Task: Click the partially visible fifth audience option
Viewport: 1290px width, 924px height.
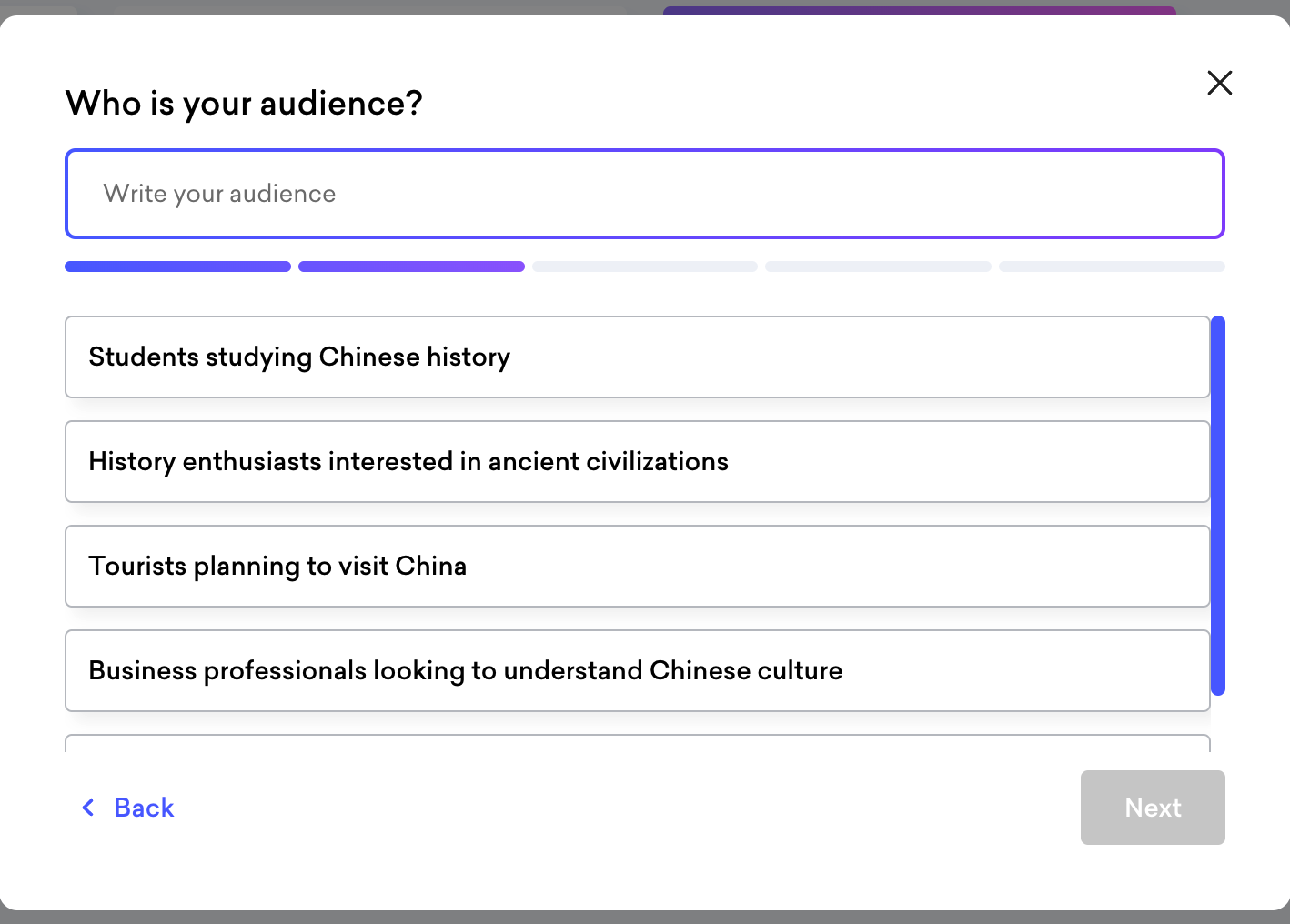Action: pyautogui.click(x=637, y=743)
